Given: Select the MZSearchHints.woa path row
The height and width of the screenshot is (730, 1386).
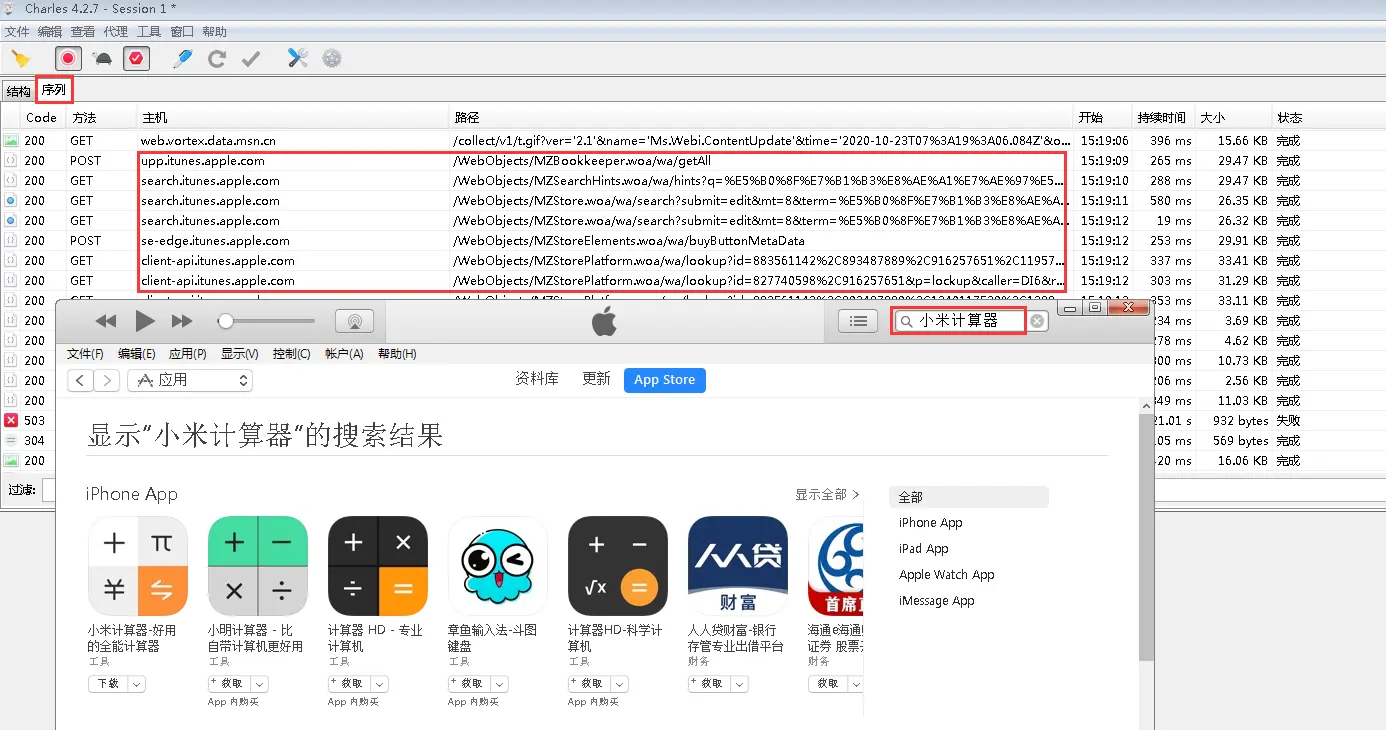Looking at the screenshot, I should point(693,181).
